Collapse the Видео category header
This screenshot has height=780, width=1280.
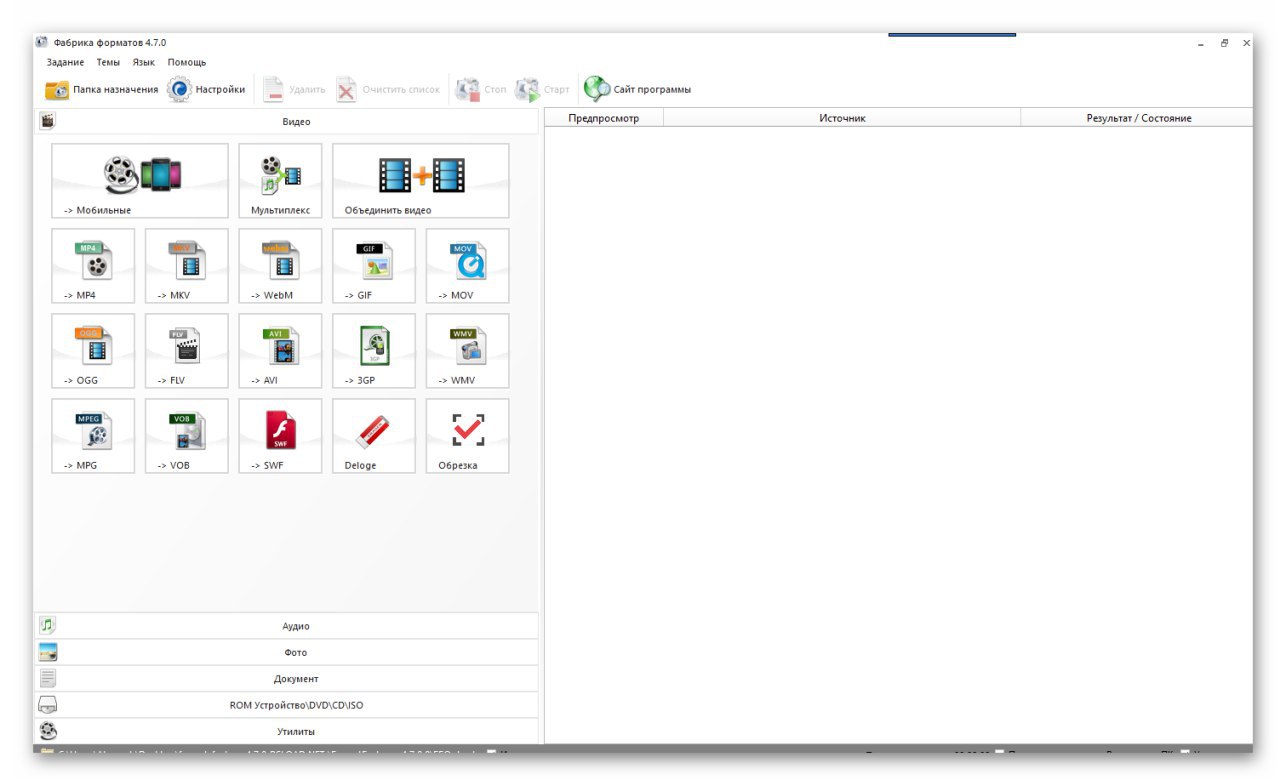286,122
